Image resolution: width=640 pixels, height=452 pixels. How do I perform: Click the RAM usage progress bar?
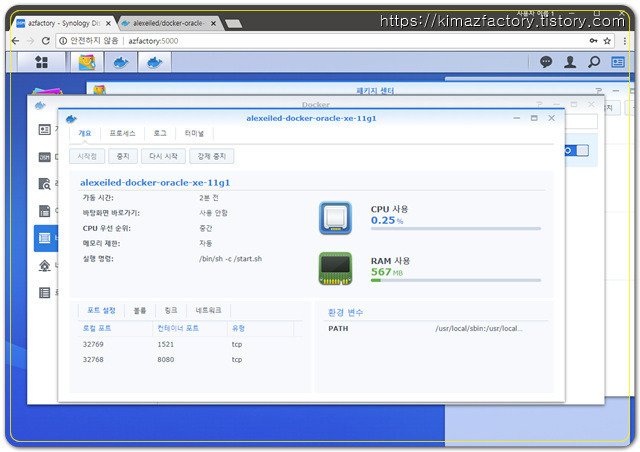click(x=456, y=281)
